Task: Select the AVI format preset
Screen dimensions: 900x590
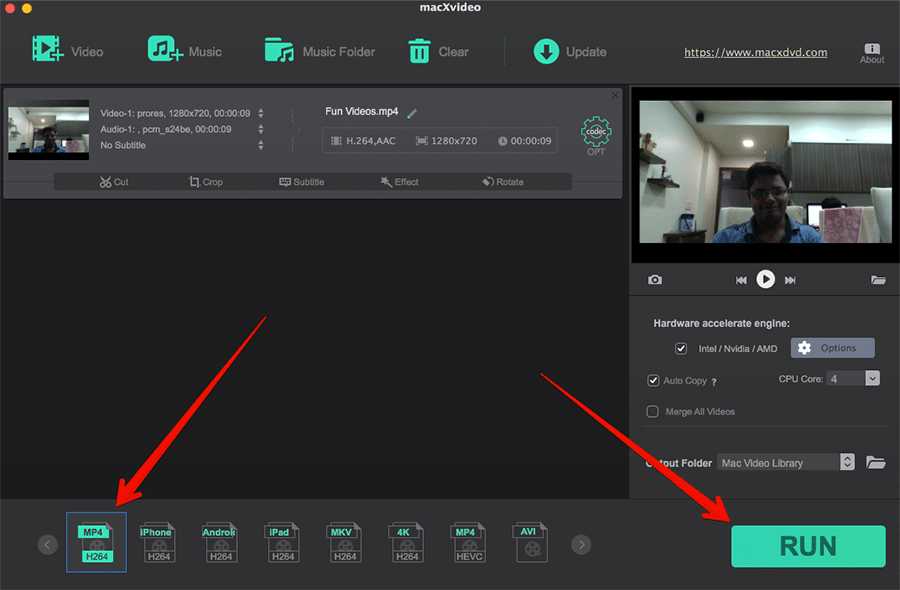Action: (530, 542)
